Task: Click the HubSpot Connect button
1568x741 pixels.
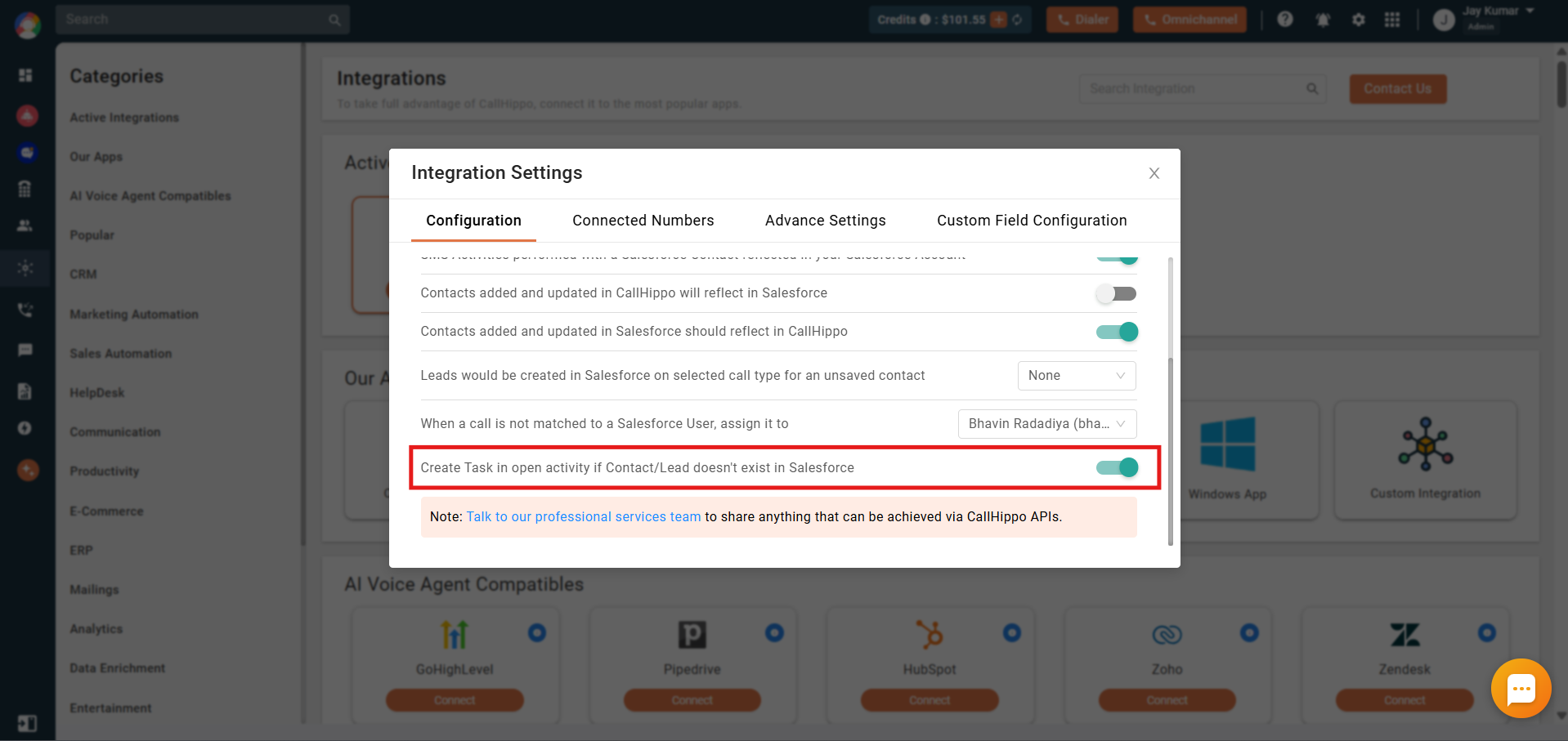Action: tap(930, 700)
